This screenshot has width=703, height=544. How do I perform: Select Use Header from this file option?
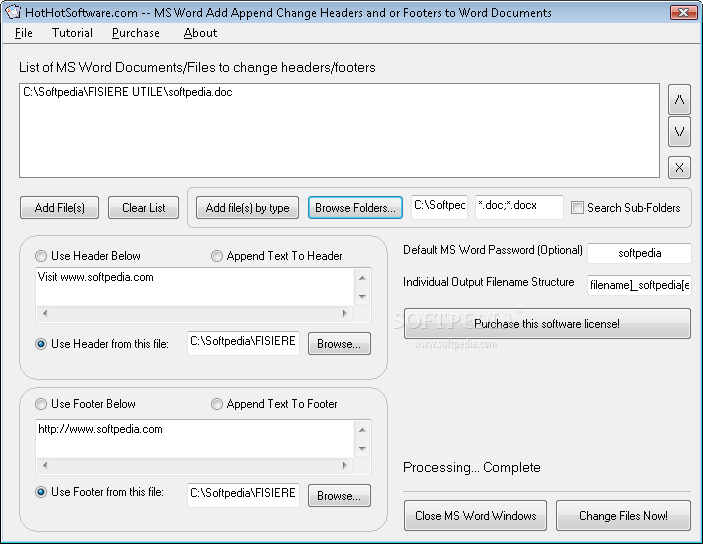tap(41, 344)
